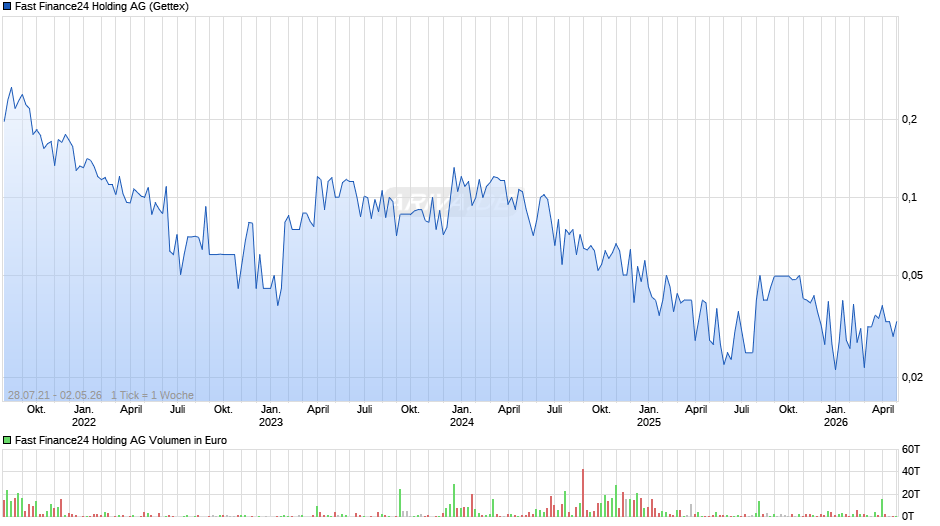Click the blue legend square beside Fast Finance24 Holding AG

coord(7,7)
